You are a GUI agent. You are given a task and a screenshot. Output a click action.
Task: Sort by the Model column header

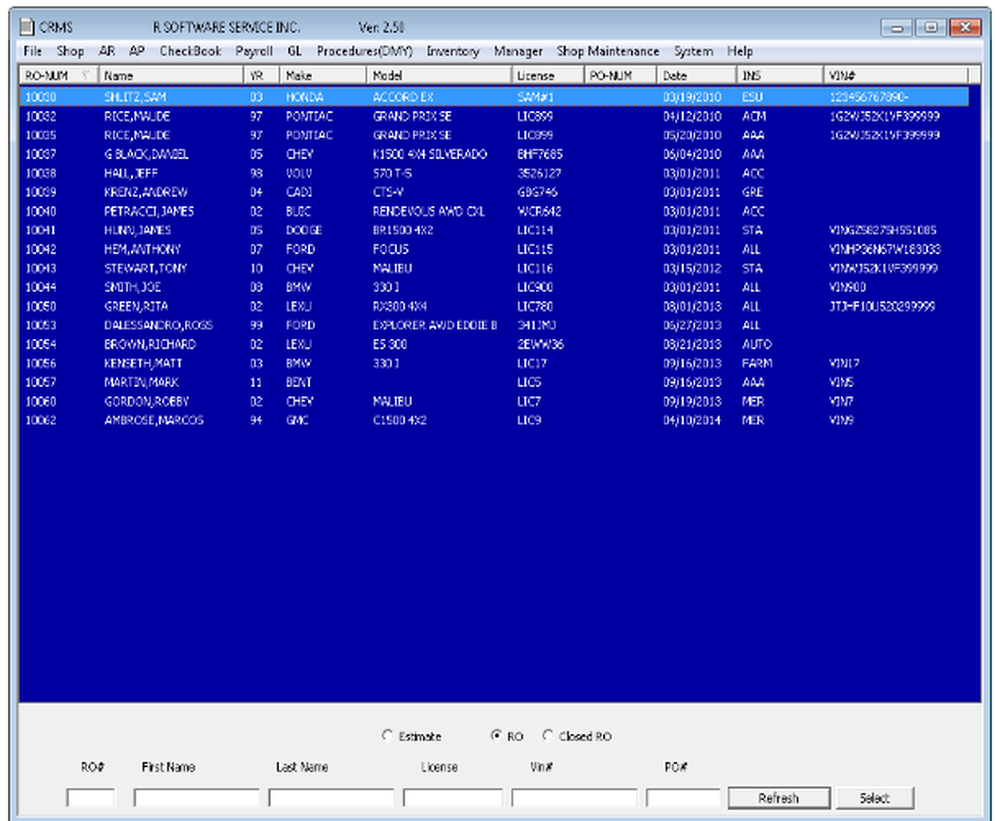pos(439,75)
